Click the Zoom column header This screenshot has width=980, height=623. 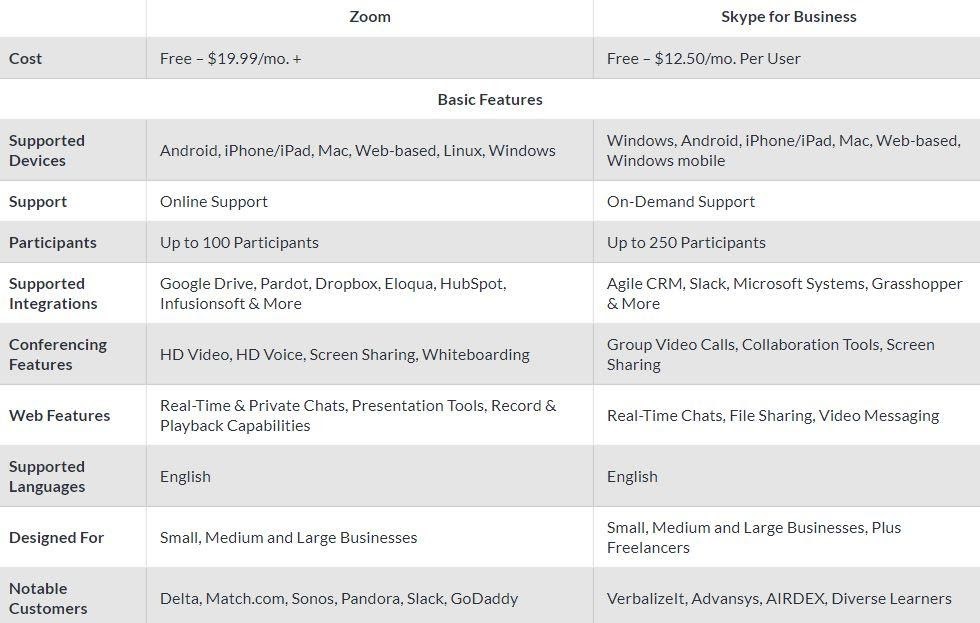(370, 17)
